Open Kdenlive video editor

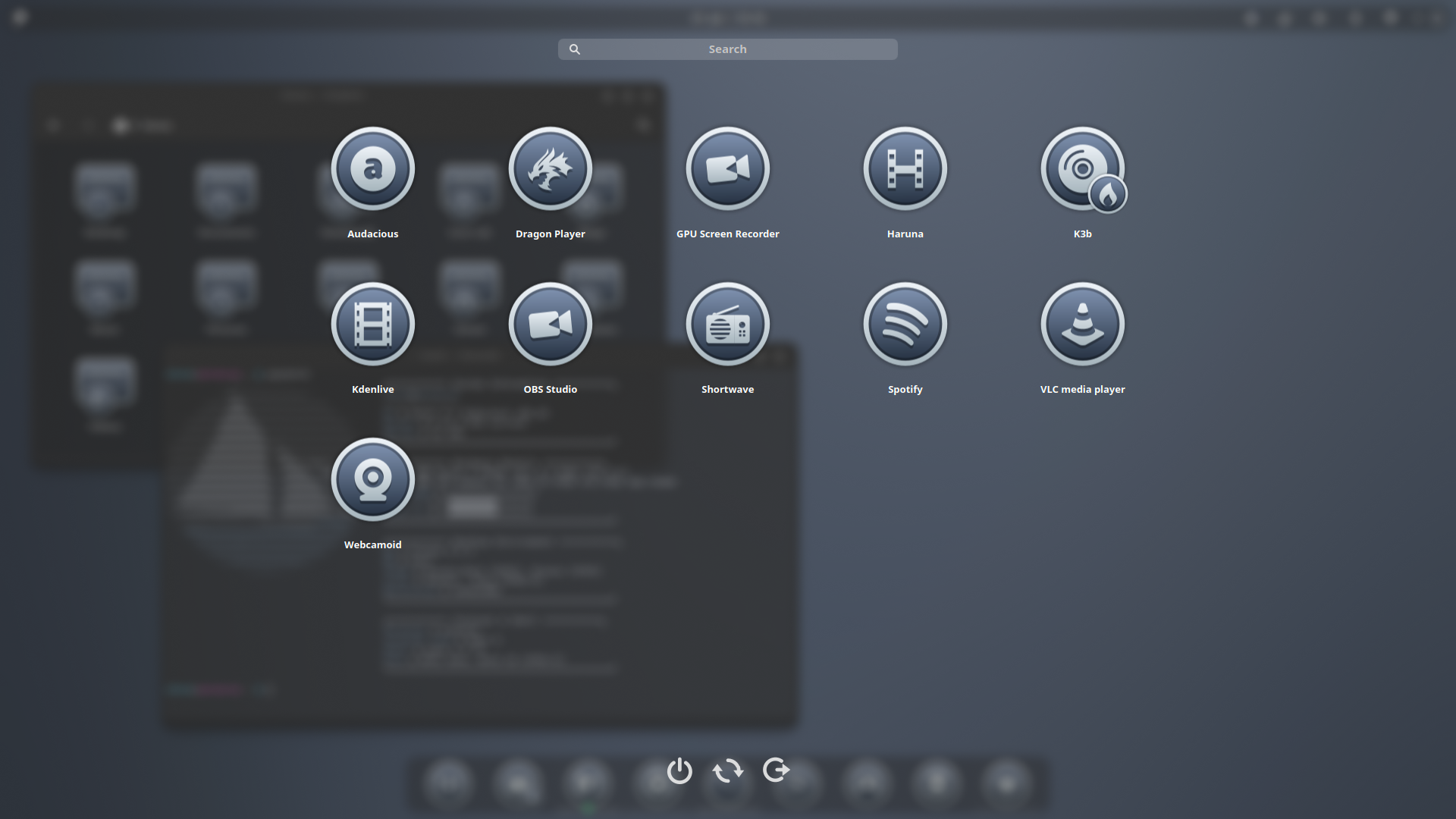[372, 324]
